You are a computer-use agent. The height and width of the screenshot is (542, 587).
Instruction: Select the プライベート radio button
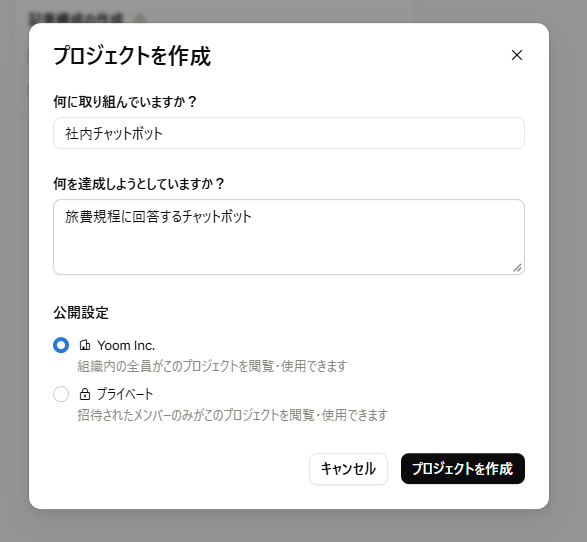tap(61, 394)
